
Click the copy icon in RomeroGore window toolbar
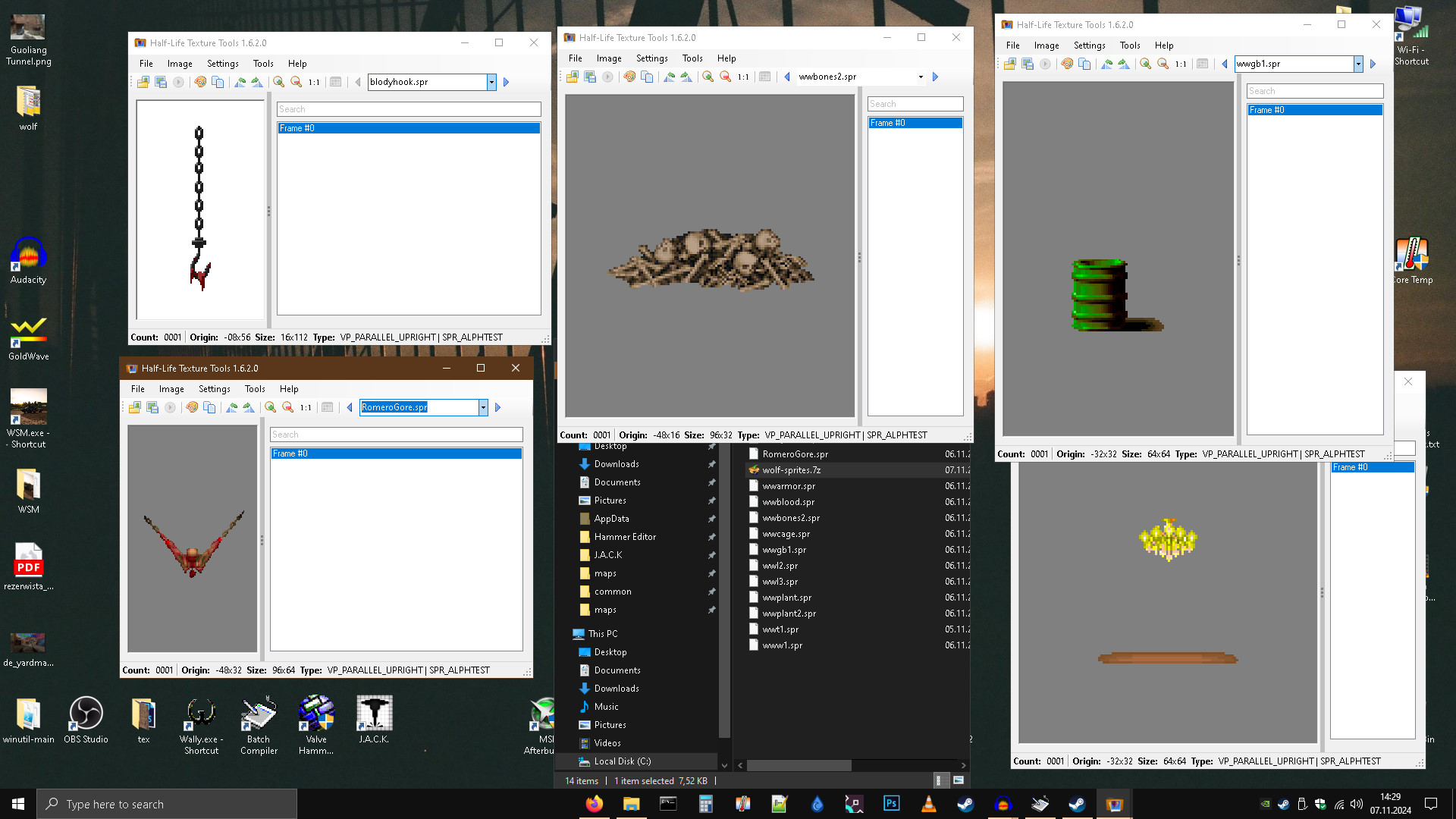[x=209, y=407]
